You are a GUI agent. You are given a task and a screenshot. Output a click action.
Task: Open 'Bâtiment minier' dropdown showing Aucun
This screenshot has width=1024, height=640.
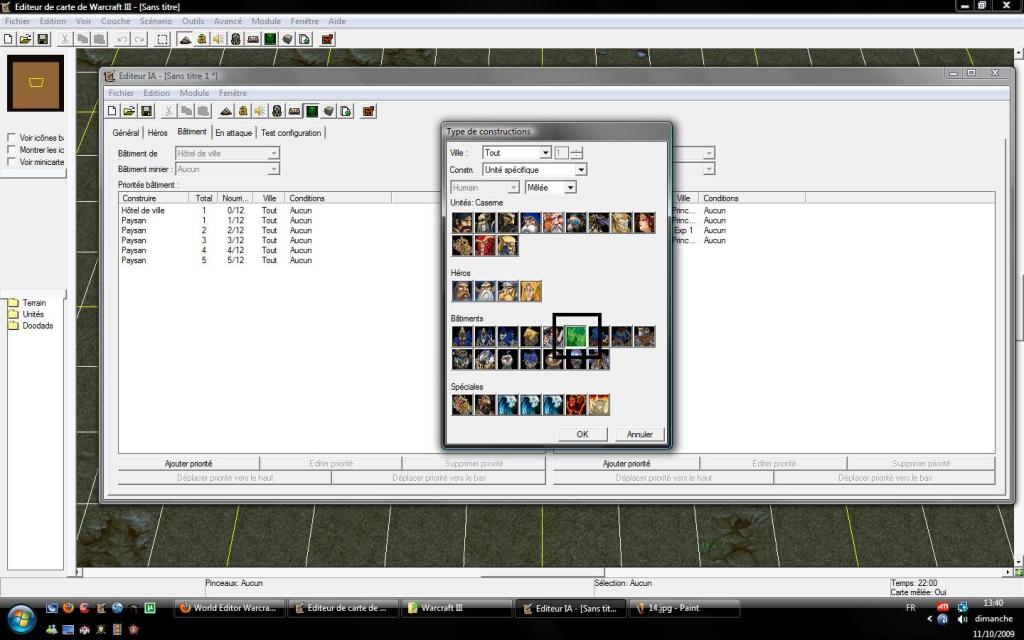click(x=227, y=169)
